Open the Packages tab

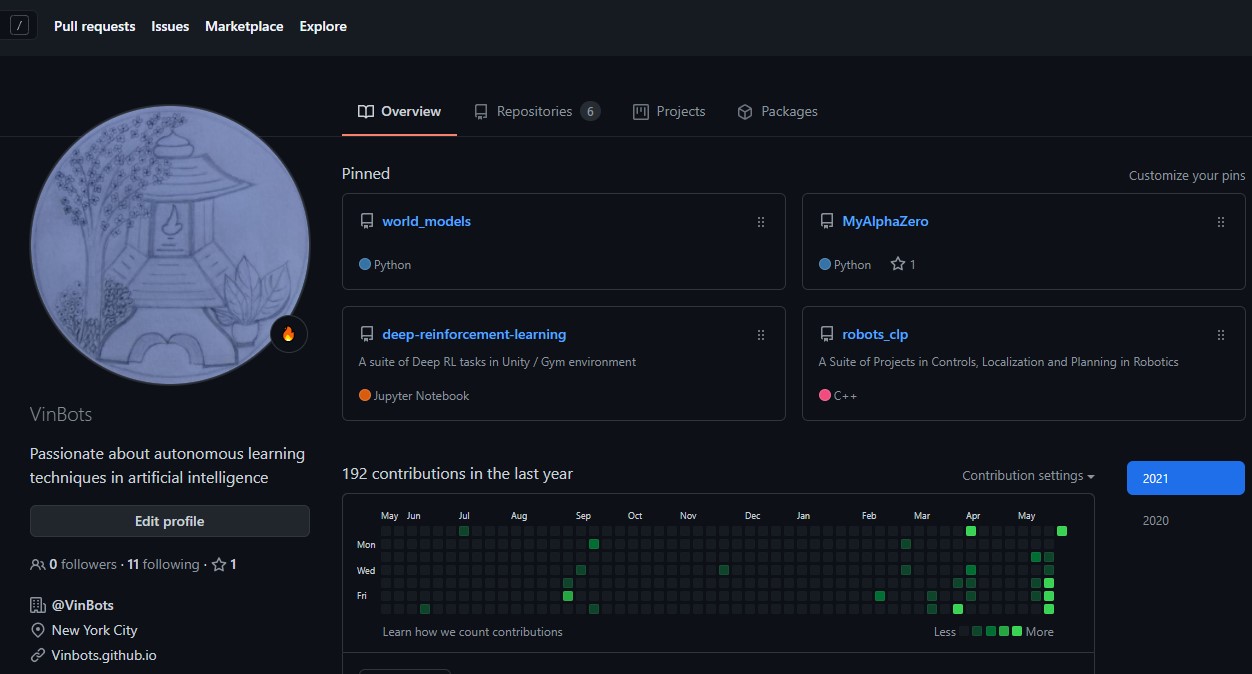coord(777,112)
